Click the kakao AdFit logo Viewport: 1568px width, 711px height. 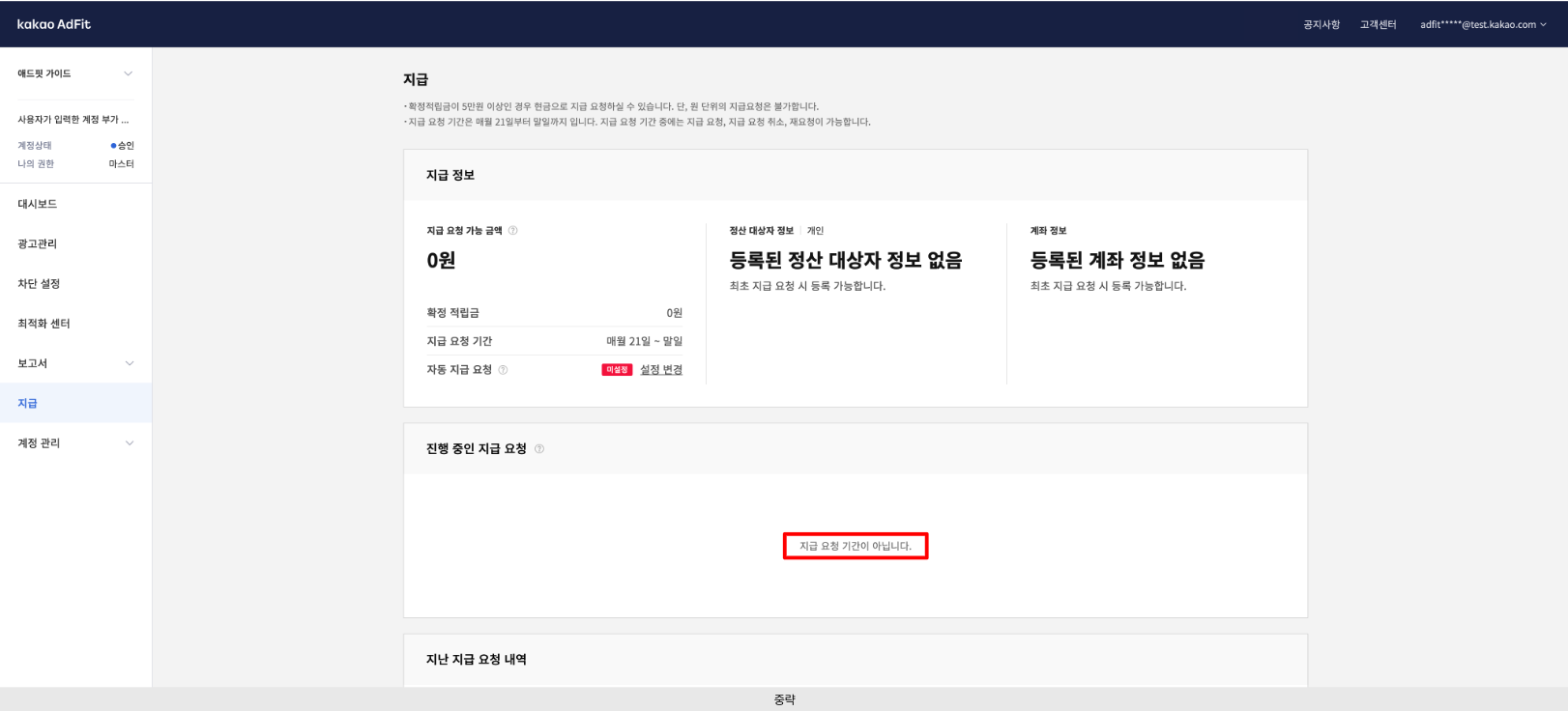[54, 24]
